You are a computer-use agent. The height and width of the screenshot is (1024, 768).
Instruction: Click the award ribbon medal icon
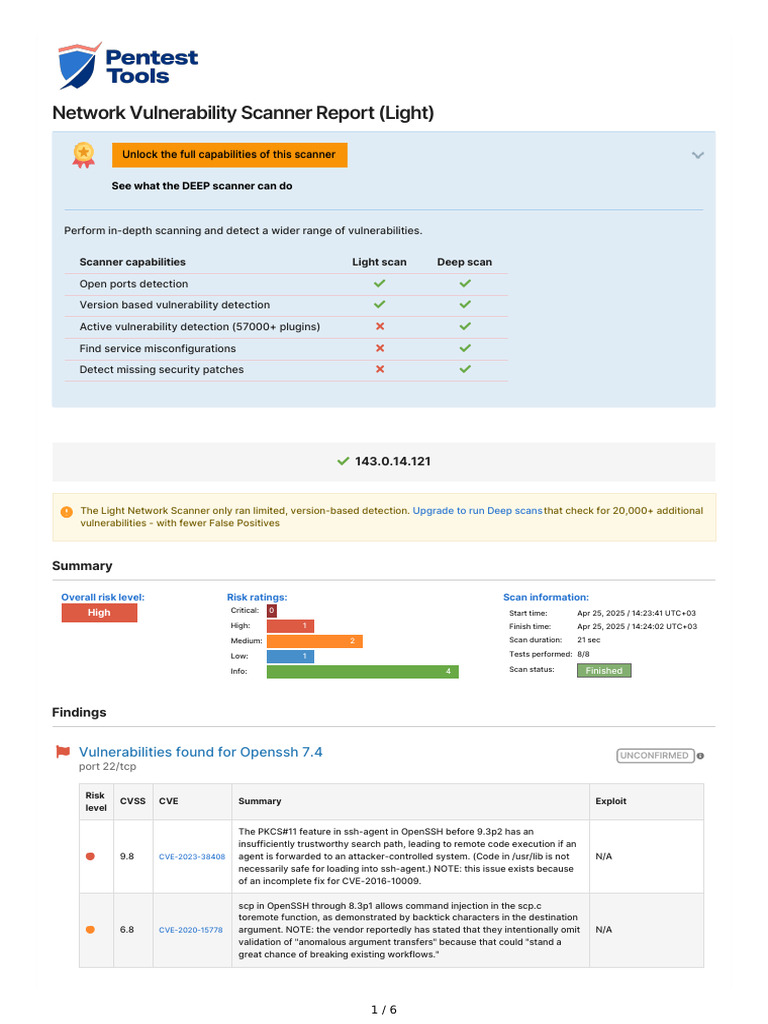83,155
